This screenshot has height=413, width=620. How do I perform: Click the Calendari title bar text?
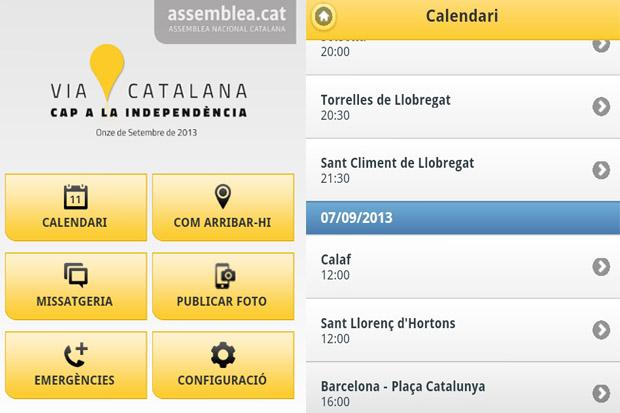(x=462, y=16)
